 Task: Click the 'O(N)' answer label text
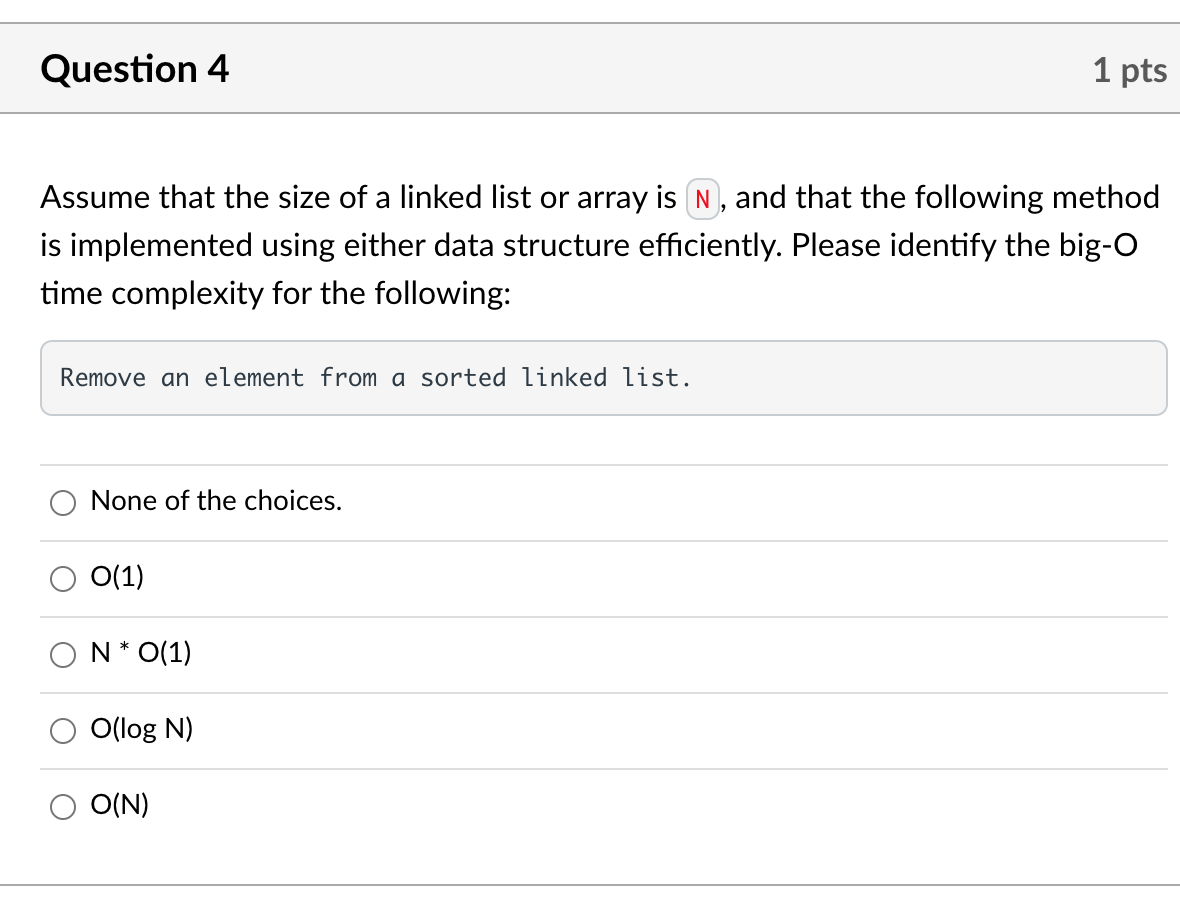click(120, 804)
